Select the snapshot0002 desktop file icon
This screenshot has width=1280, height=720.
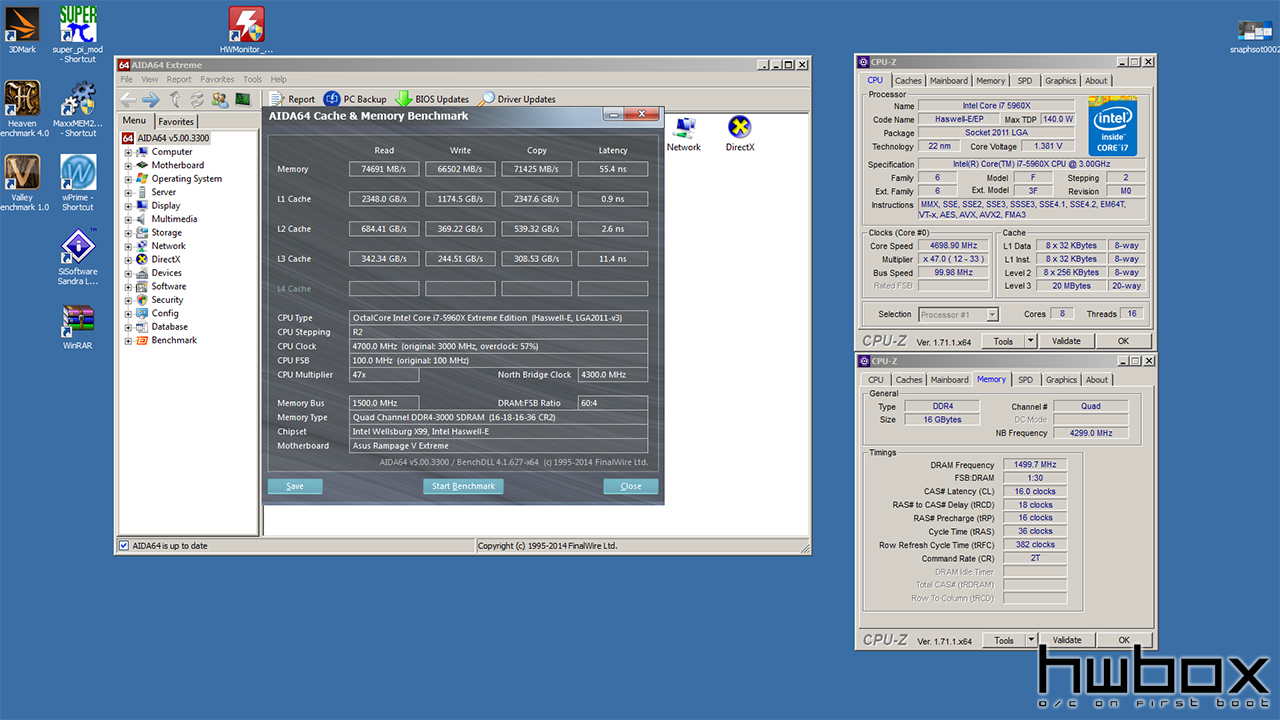tap(1254, 36)
